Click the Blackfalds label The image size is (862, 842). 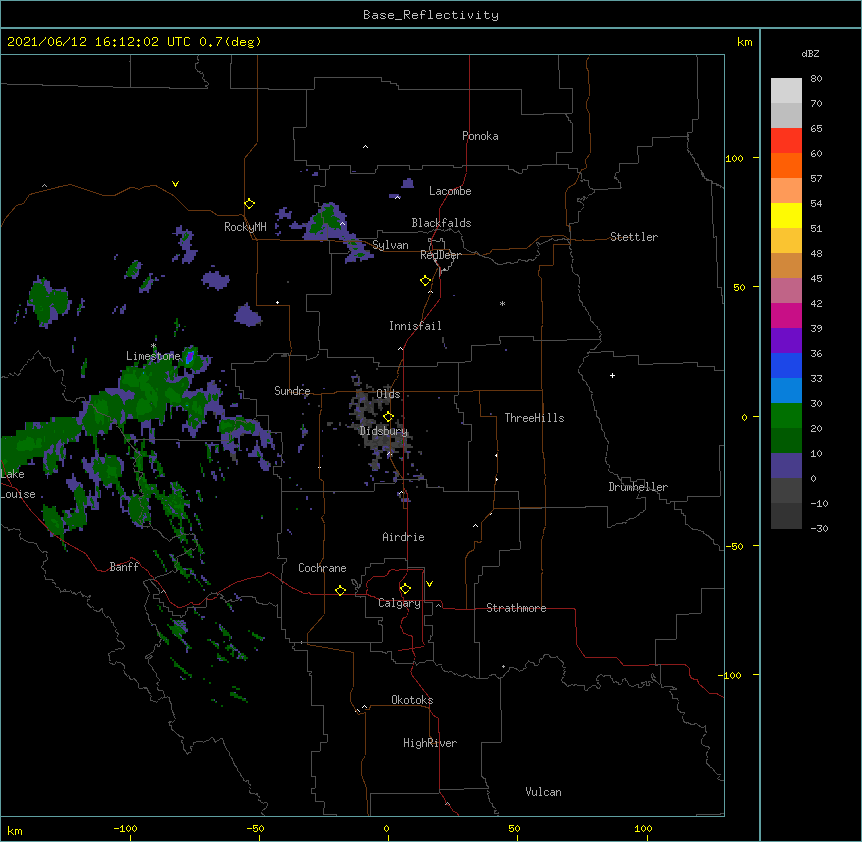[x=441, y=223]
